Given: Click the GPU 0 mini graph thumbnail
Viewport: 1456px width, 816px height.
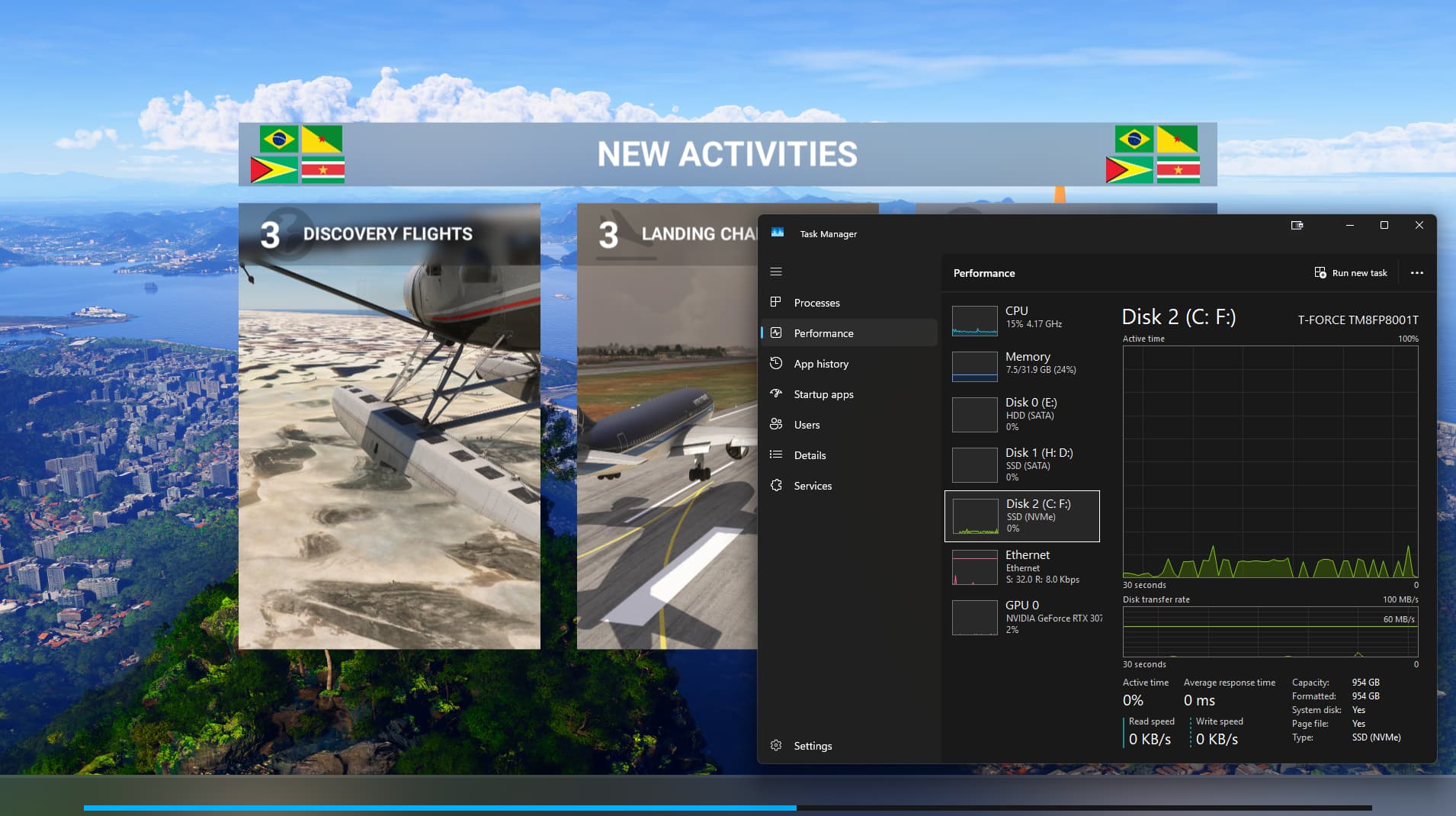Looking at the screenshot, I should (974, 618).
